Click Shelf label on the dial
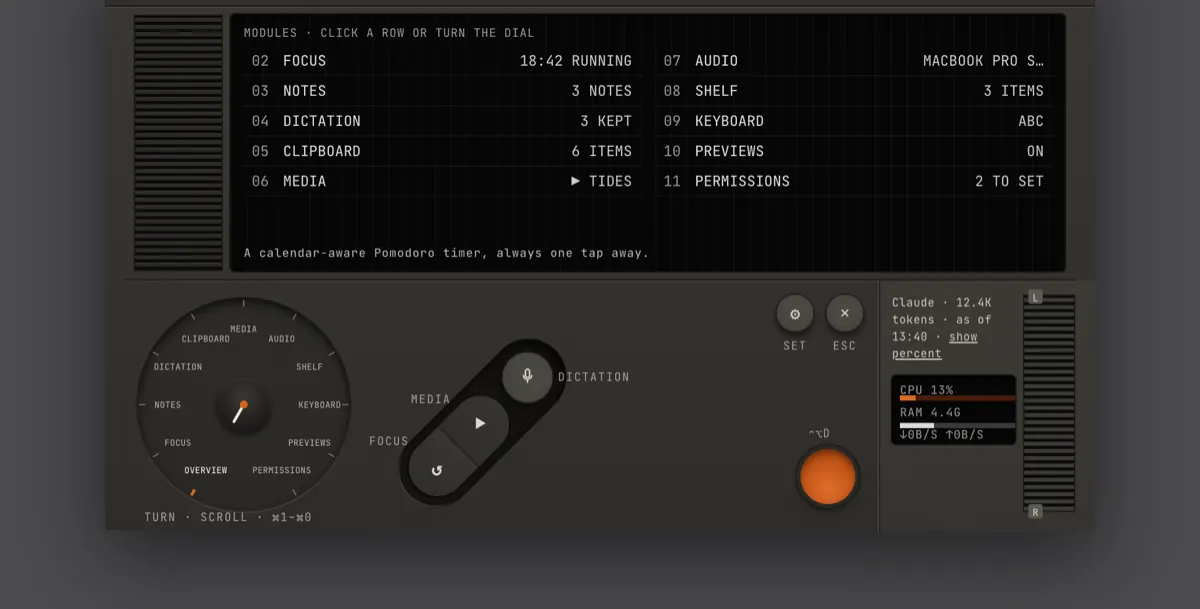 pyautogui.click(x=309, y=367)
